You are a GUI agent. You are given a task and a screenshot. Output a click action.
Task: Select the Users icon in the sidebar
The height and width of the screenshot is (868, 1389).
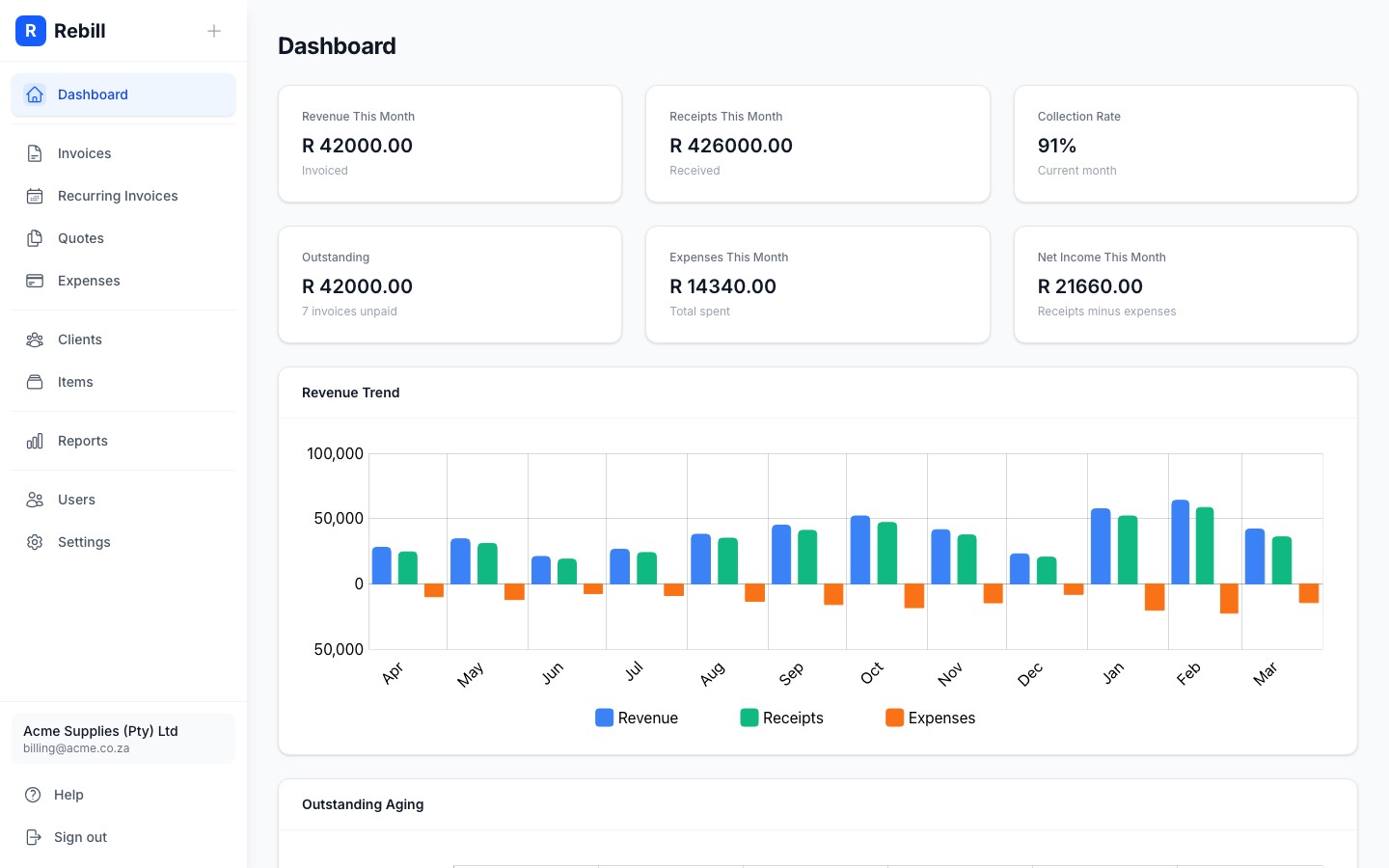tap(35, 500)
